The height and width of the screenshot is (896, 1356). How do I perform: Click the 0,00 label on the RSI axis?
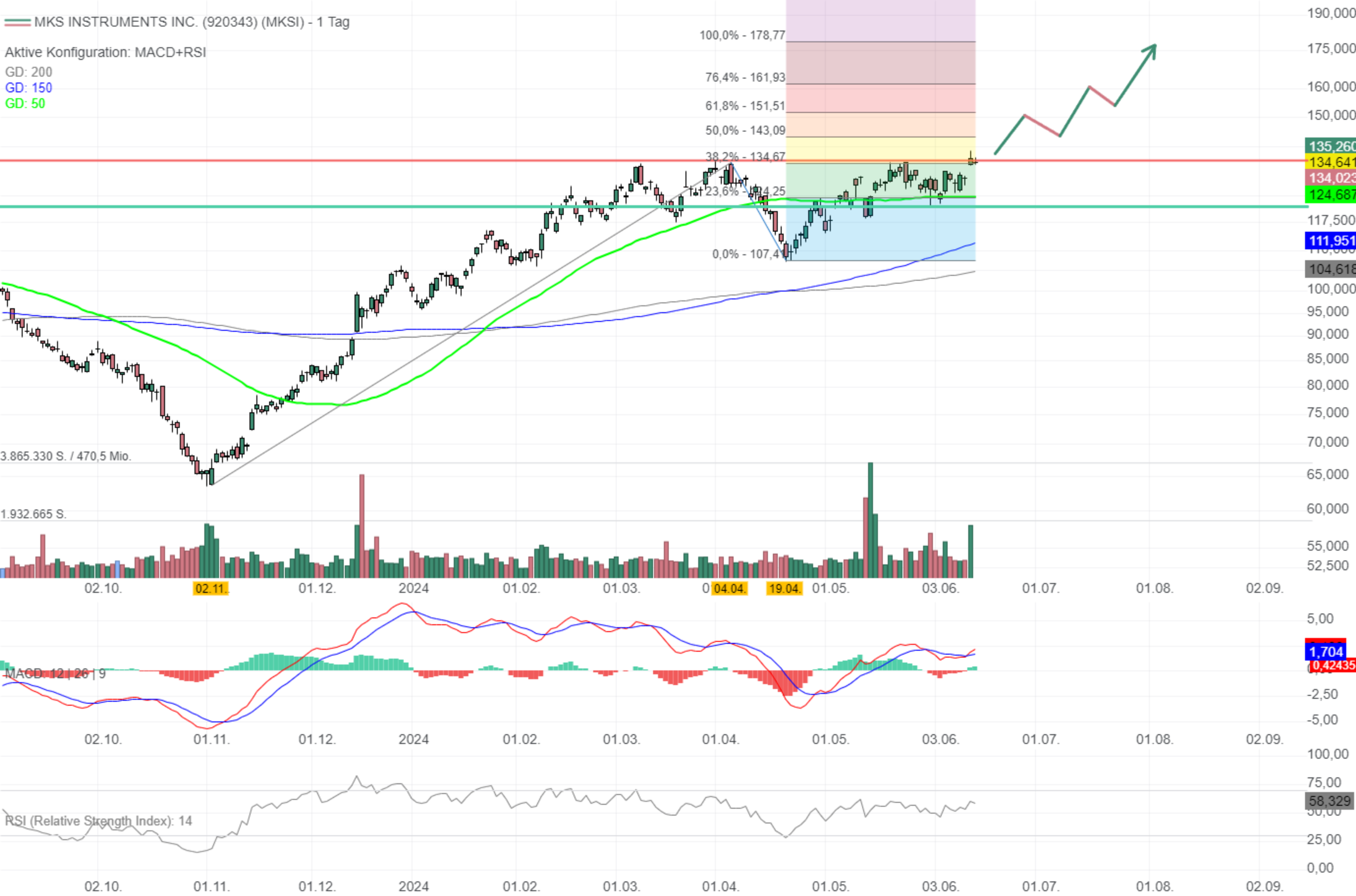[x=1320, y=868]
